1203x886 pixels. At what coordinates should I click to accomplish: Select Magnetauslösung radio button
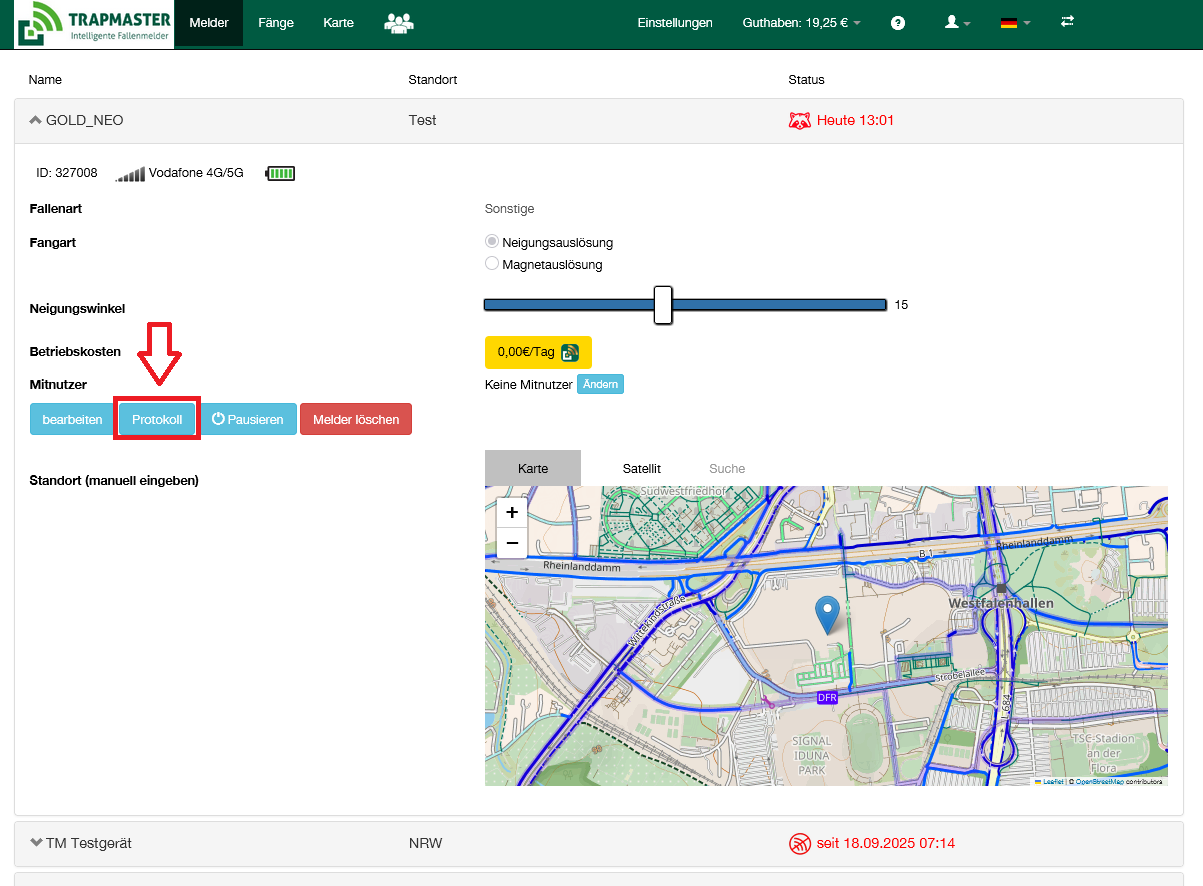491,264
